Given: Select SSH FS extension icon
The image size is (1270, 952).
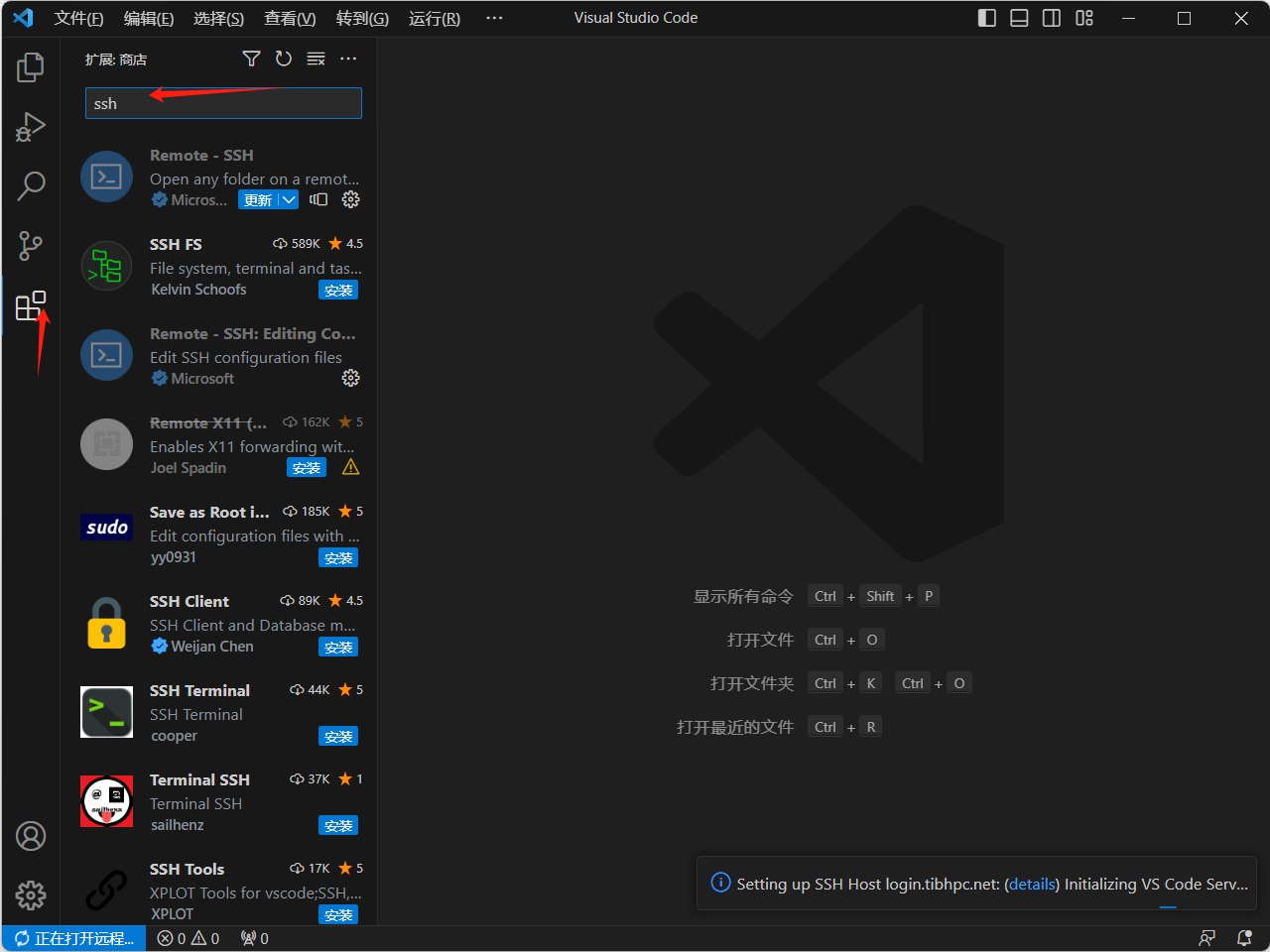Looking at the screenshot, I should [106, 266].
